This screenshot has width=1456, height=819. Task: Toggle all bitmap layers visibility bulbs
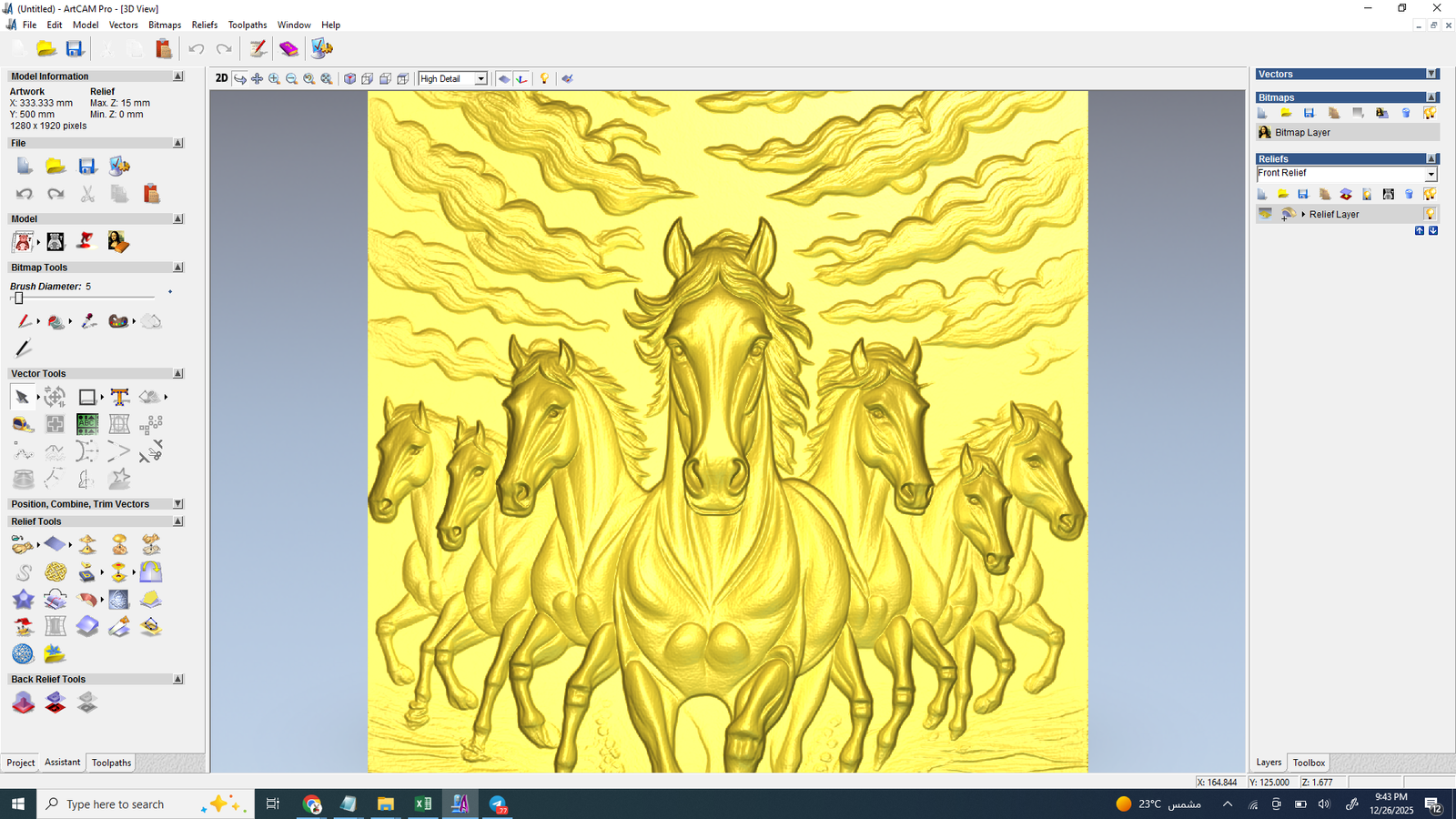coord(1430,113)
